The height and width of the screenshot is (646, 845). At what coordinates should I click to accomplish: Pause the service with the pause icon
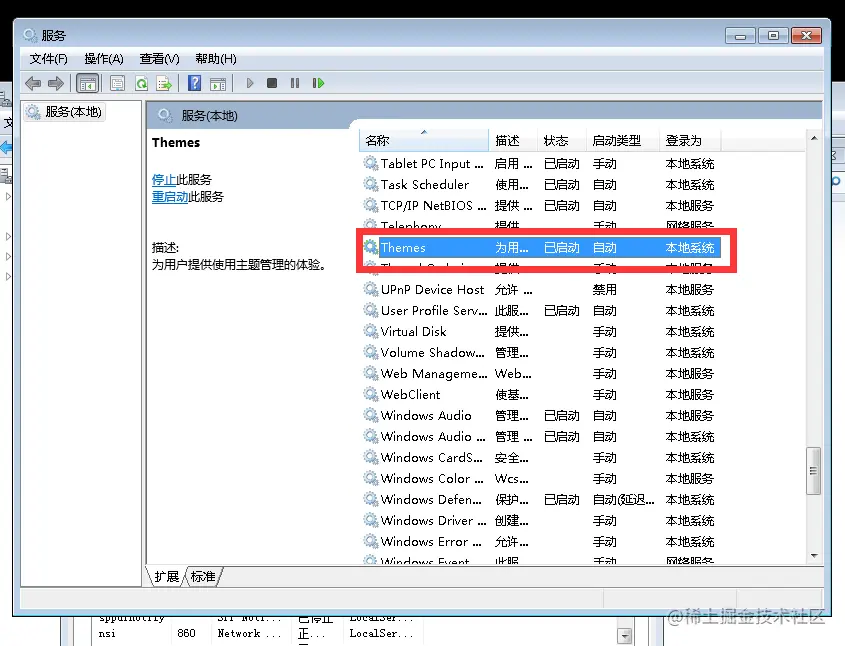tap(295, 83)
